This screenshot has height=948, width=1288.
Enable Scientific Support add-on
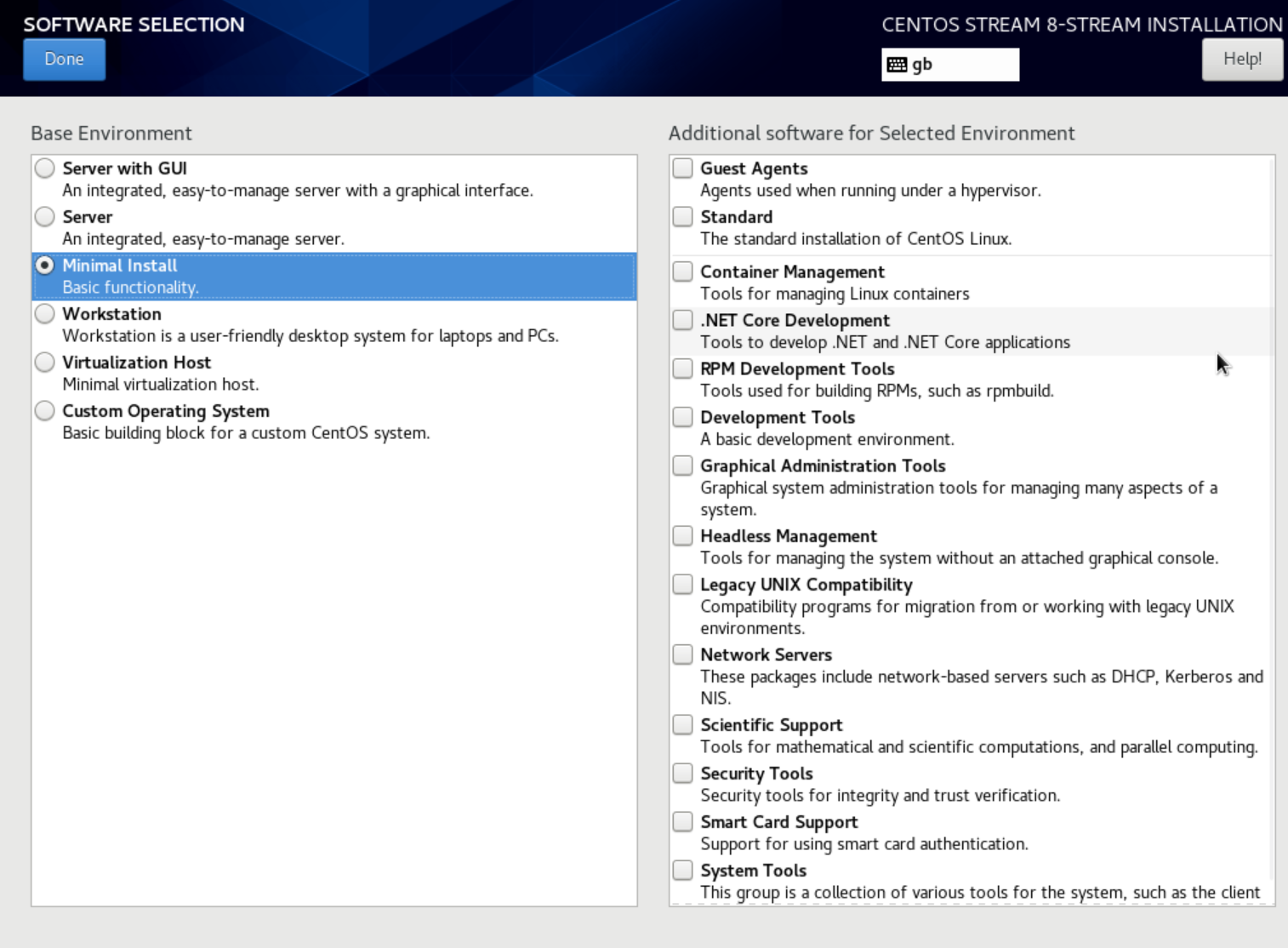(x=683, y=725)
